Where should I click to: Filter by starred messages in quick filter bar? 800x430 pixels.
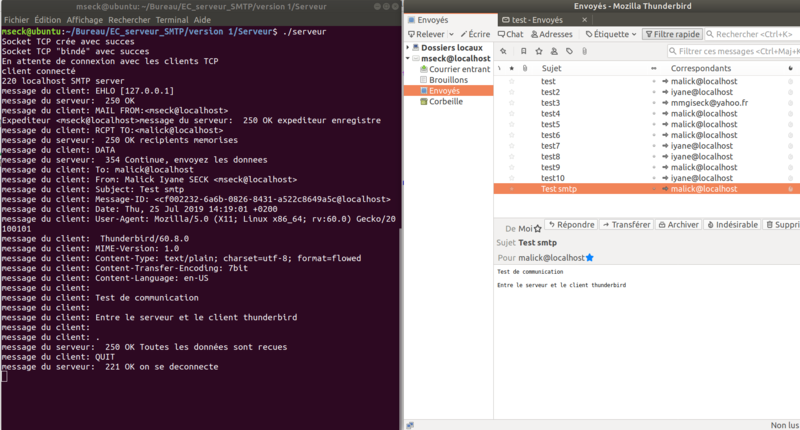(x=539, y=50)
